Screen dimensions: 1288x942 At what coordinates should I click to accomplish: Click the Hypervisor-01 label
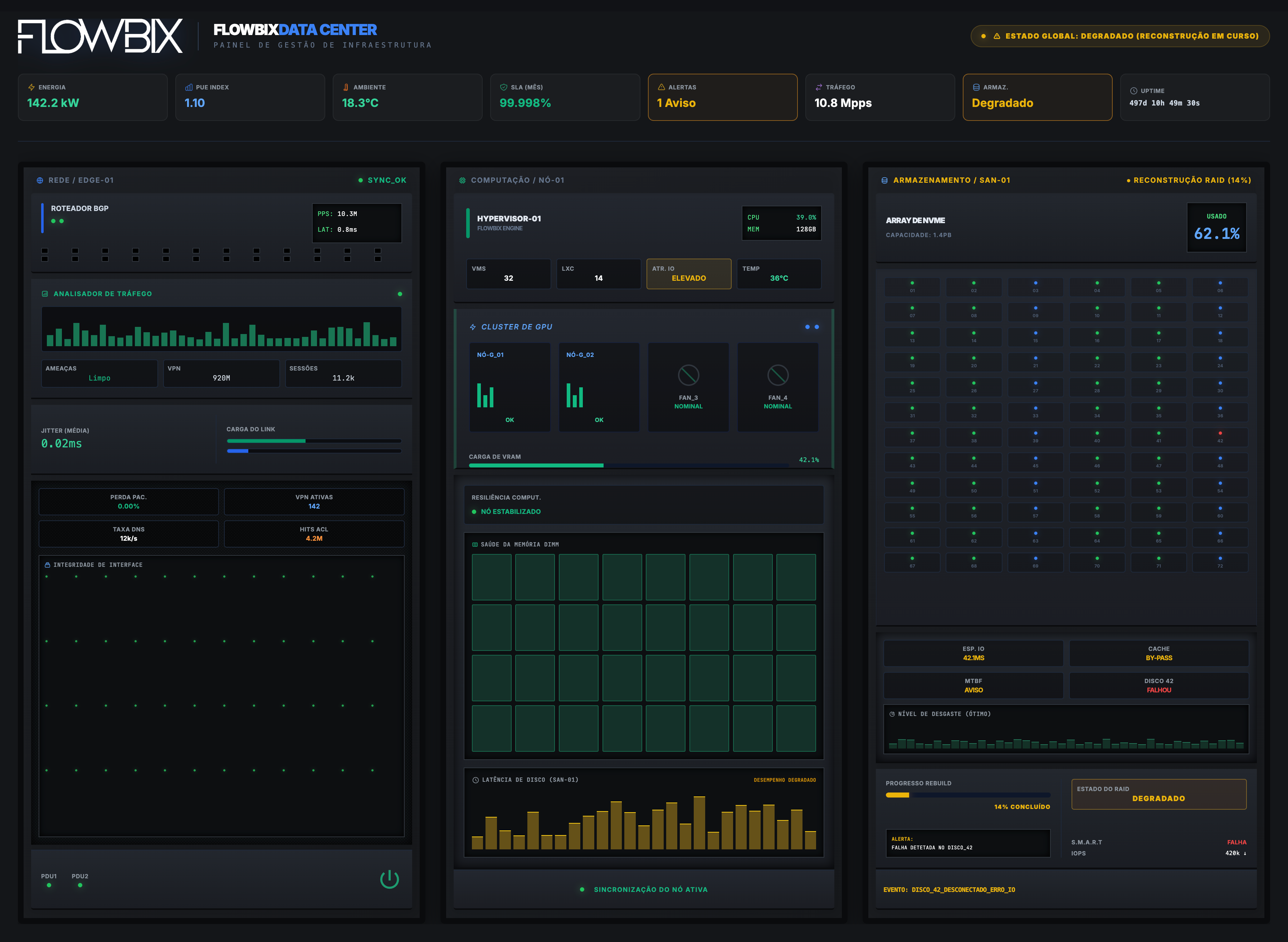509,219
